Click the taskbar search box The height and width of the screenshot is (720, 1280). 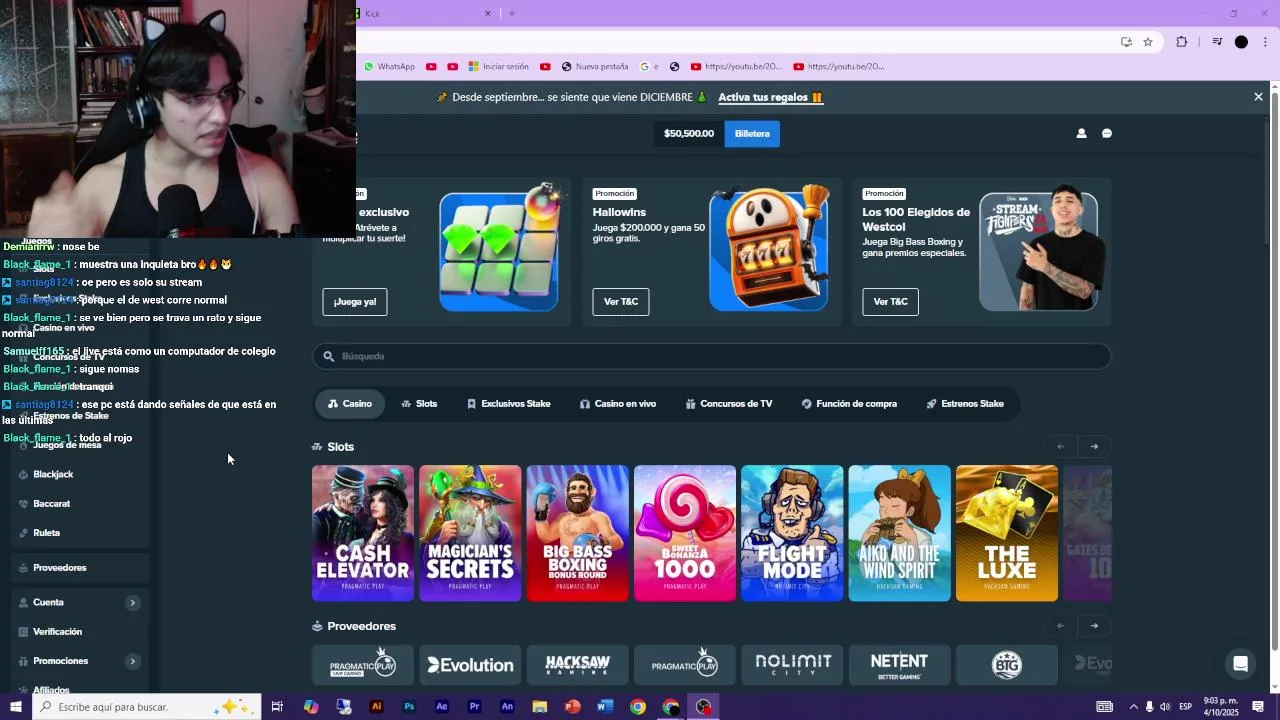click(x=147, y=707)
